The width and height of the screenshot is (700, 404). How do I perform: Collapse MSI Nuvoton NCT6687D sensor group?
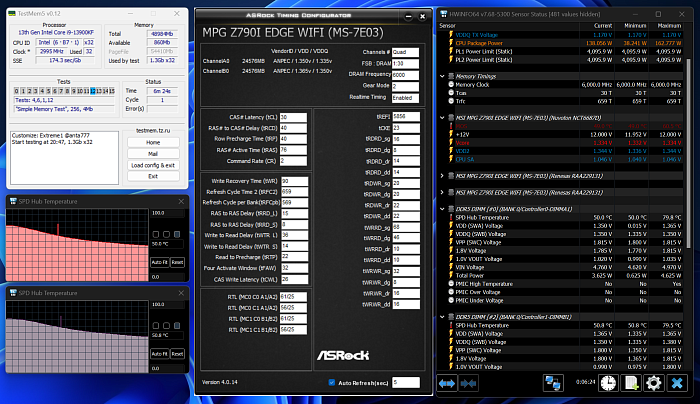(x=442, y=118)
